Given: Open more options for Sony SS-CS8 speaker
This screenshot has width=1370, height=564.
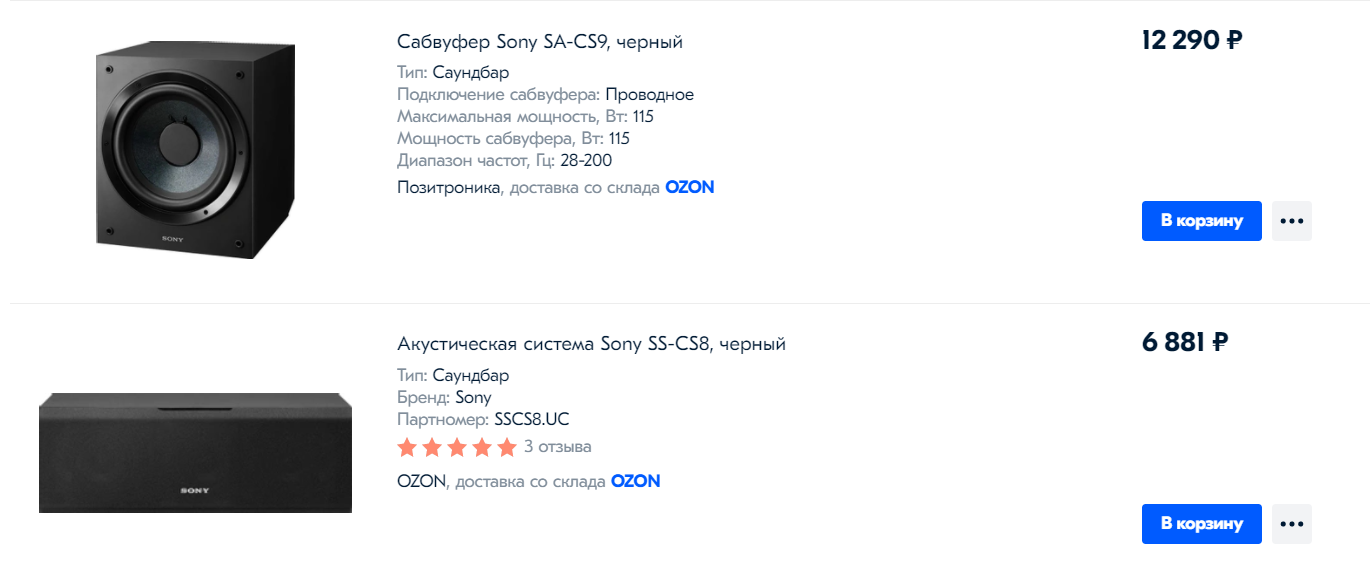Looking at the screenshot, I should click(1291, 524).
